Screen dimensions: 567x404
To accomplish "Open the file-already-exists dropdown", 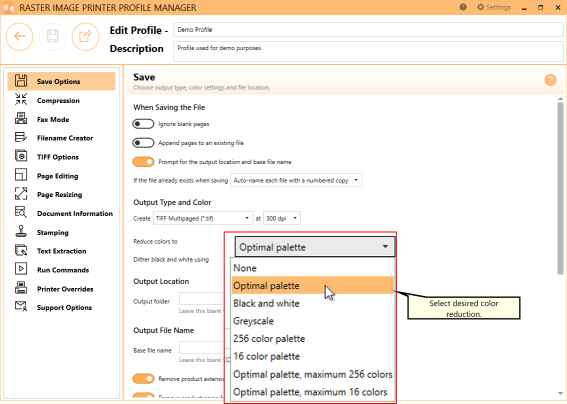I will [297, 180].
